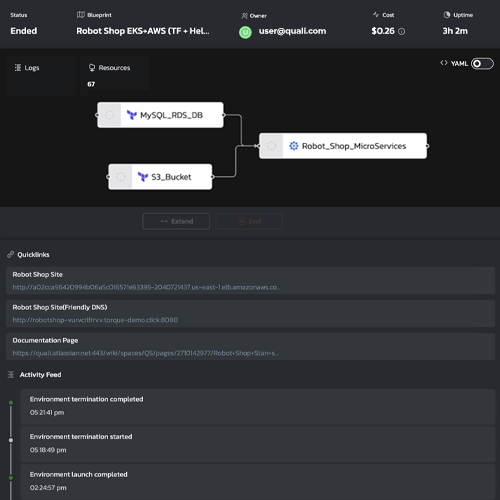Open the Robot Shop Site elb link

[x=146, y=287]
